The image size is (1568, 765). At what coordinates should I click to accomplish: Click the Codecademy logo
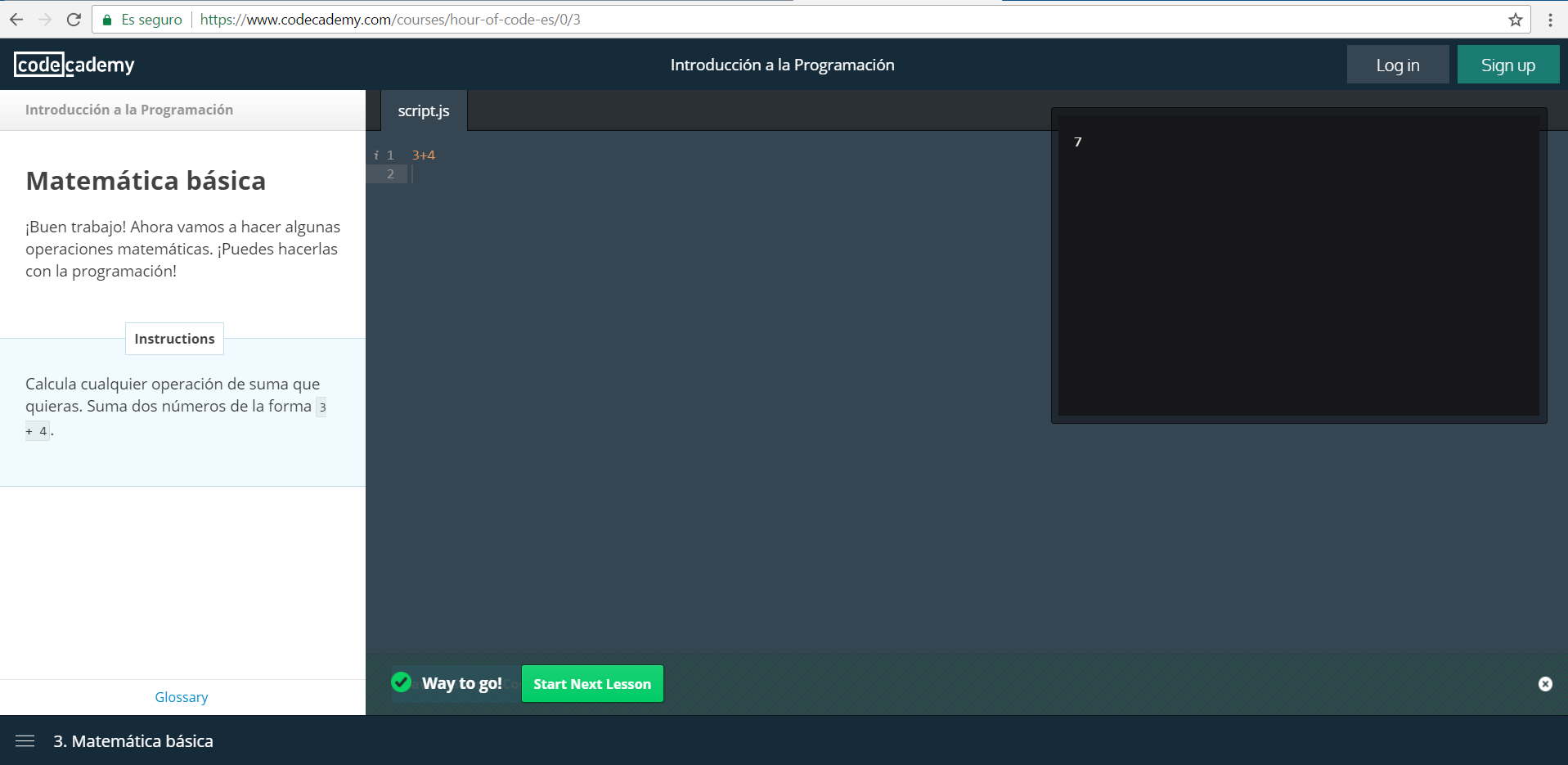[74, 65]
